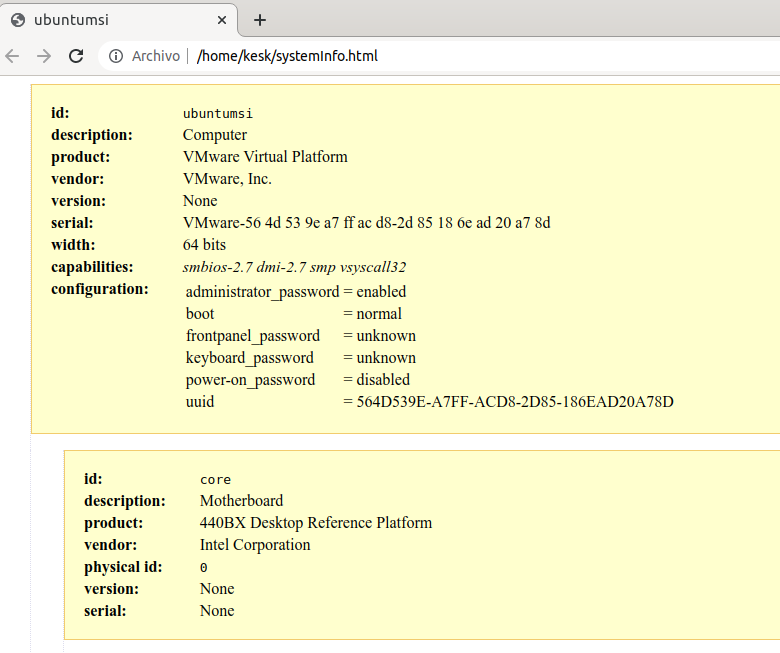The height and width of the screenshot is (653, 780).
Task: Click the description value 'Computer'
Action: coord(215,135)
